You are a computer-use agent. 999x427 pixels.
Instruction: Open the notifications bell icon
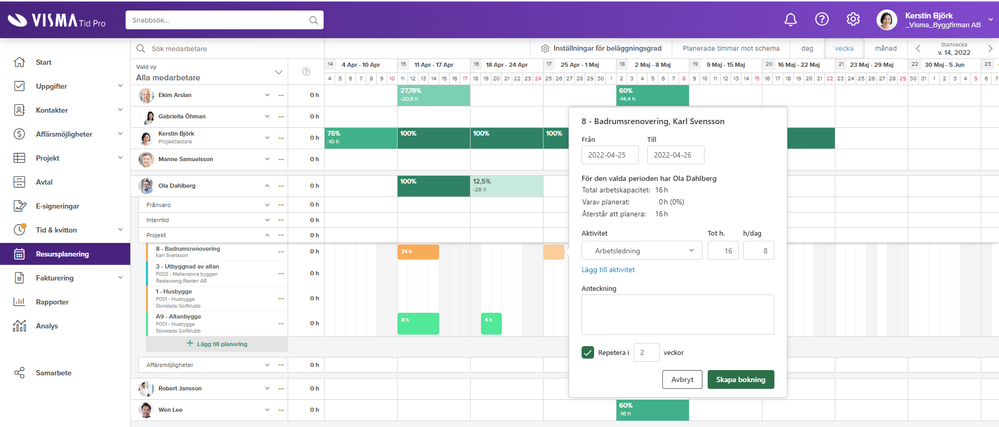pyautogui.click(x=790, y=19)
